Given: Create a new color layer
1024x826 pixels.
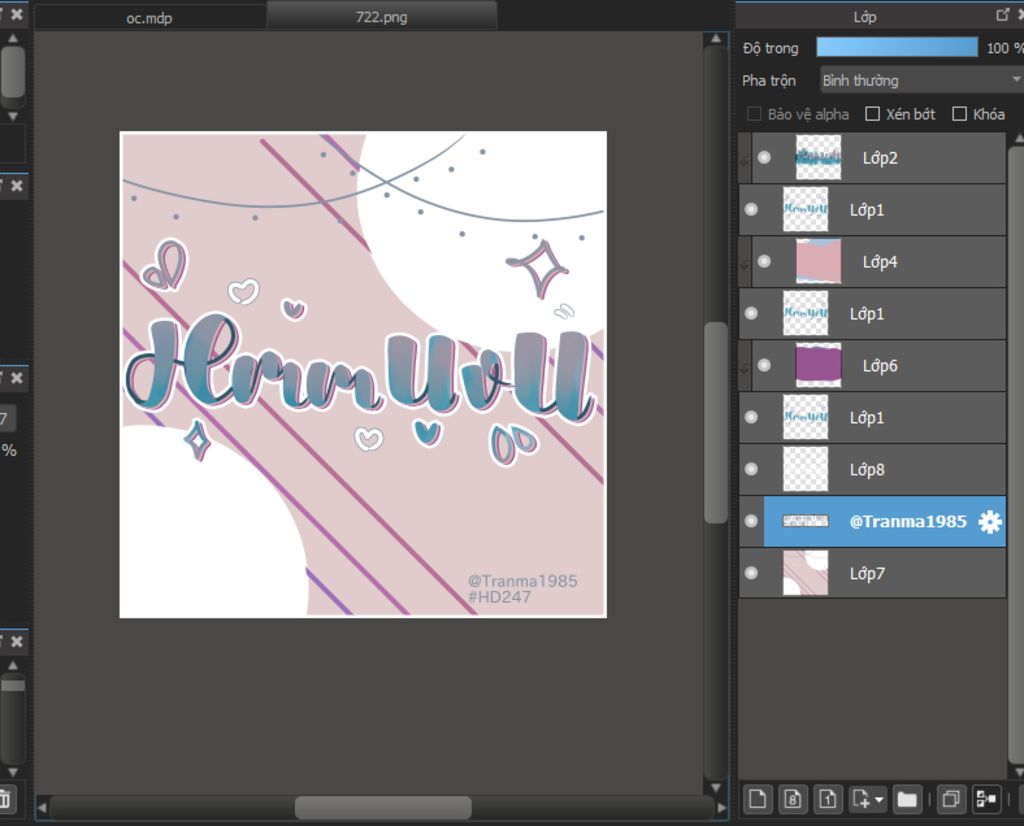Looking at the screenshot, I should [758, 799].
